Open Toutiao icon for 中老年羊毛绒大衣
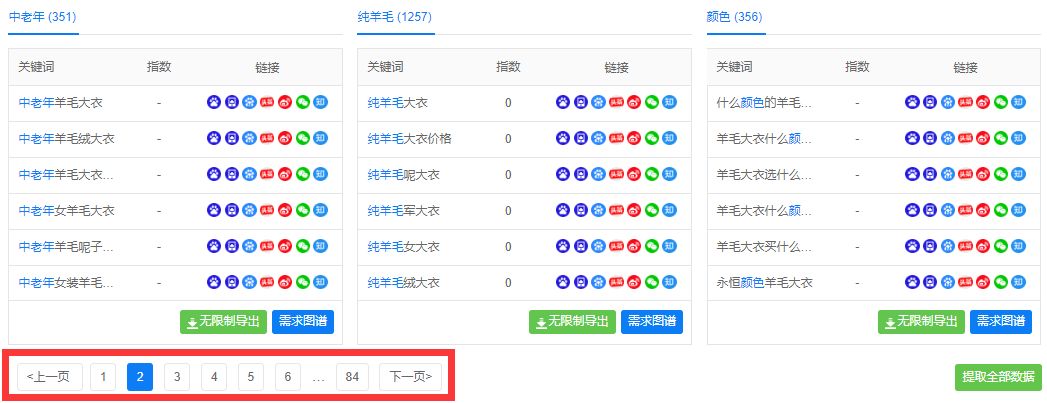Screen dimensions: 1047x403 pos(267,138)
